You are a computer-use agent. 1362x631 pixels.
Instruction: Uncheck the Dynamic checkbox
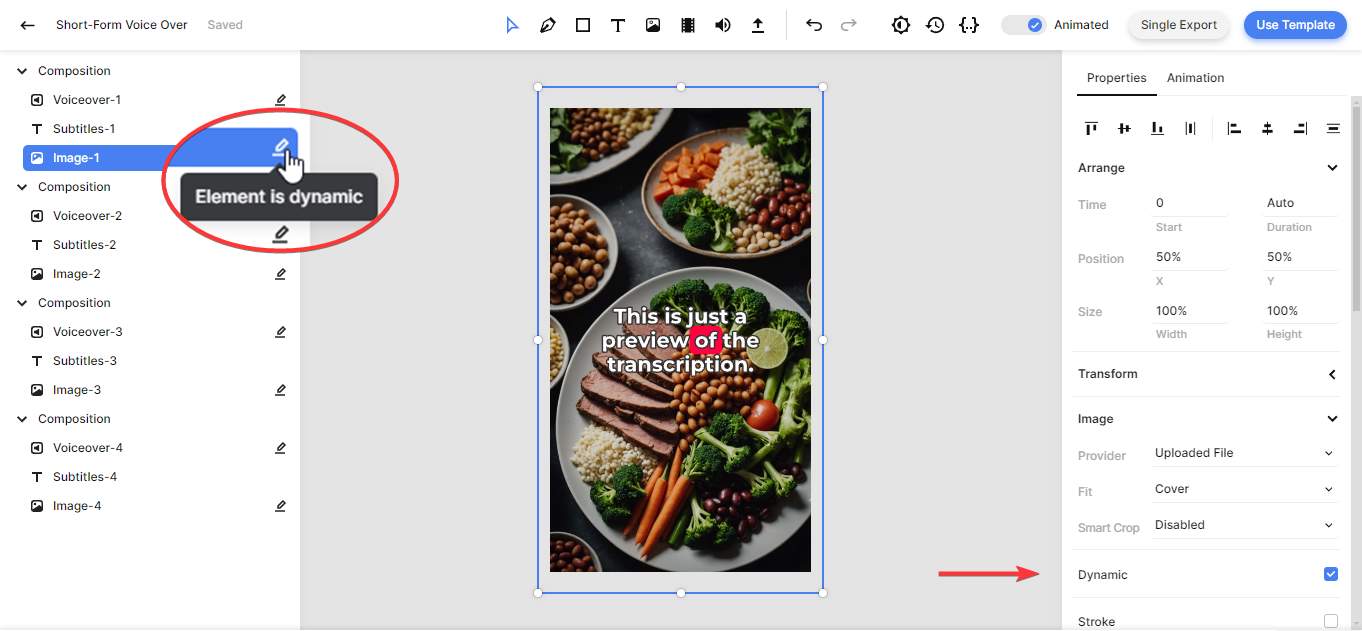tap(1331, 574)
